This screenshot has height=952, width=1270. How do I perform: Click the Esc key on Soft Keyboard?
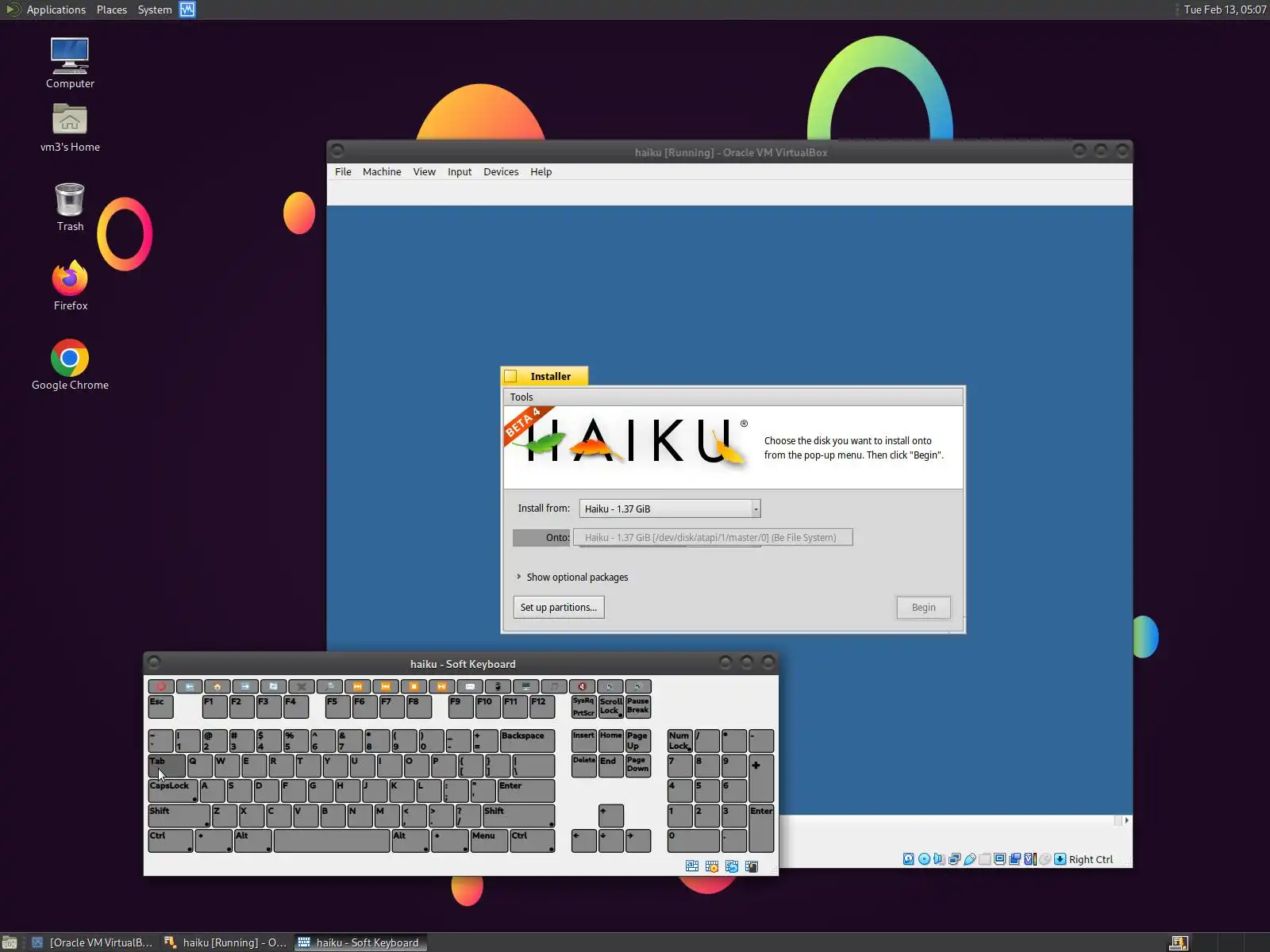click(x=160, y=706)
